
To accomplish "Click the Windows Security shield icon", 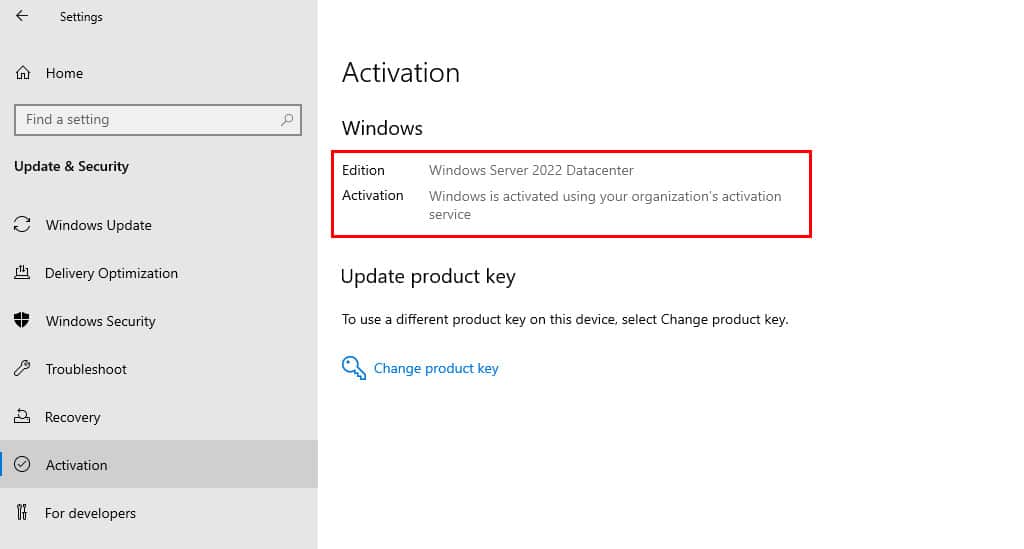I will [x=22, y=320].
